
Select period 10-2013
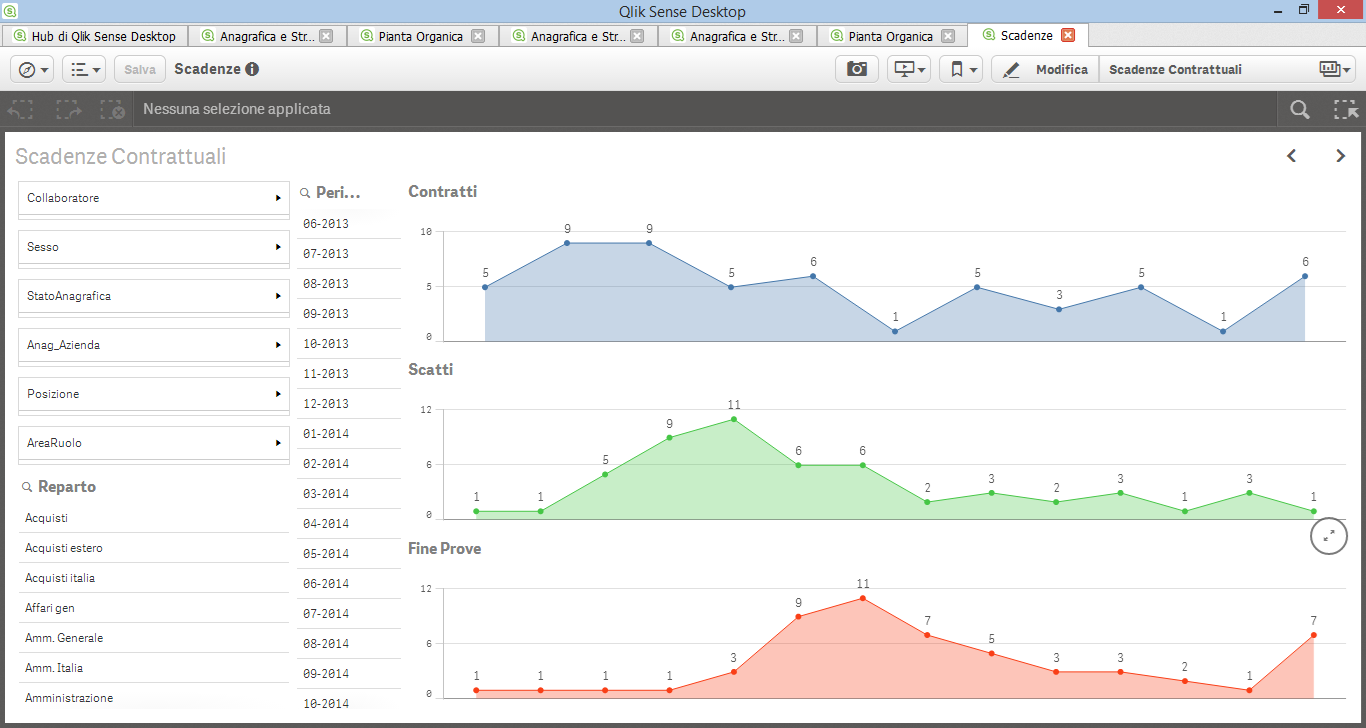click(348, 344)
